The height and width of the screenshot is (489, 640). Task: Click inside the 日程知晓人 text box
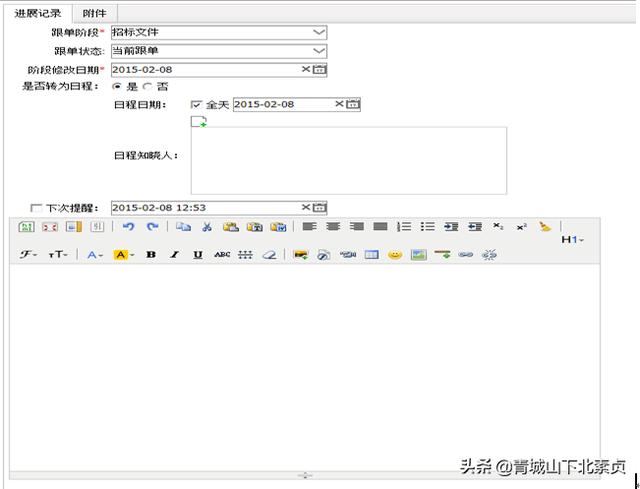[348, 160]
